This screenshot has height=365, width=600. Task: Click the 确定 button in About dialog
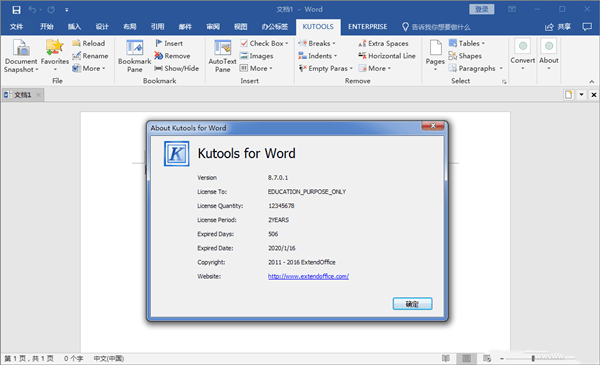(412, 304)
